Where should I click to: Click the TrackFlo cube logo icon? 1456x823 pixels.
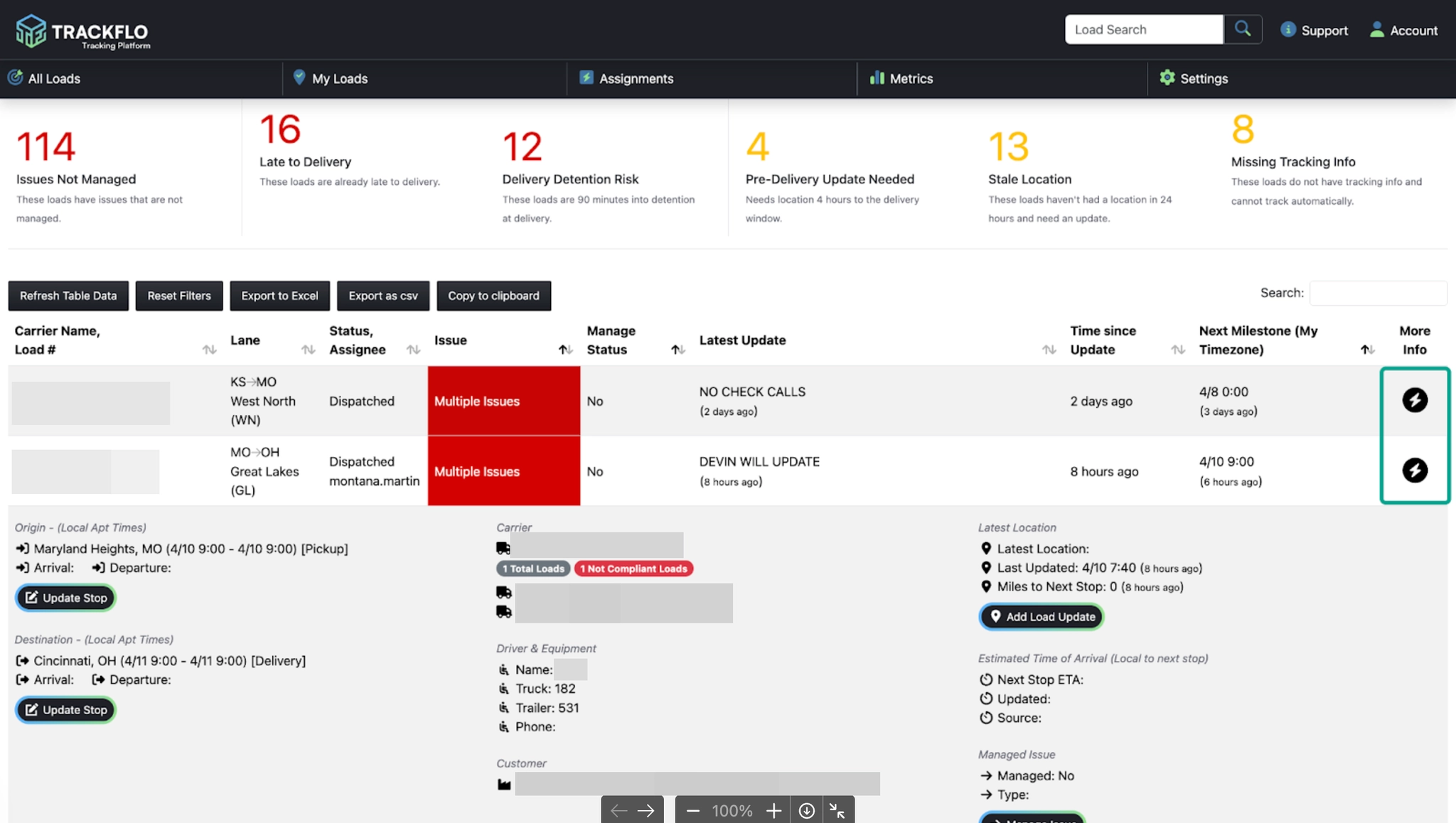coord(31,31)
